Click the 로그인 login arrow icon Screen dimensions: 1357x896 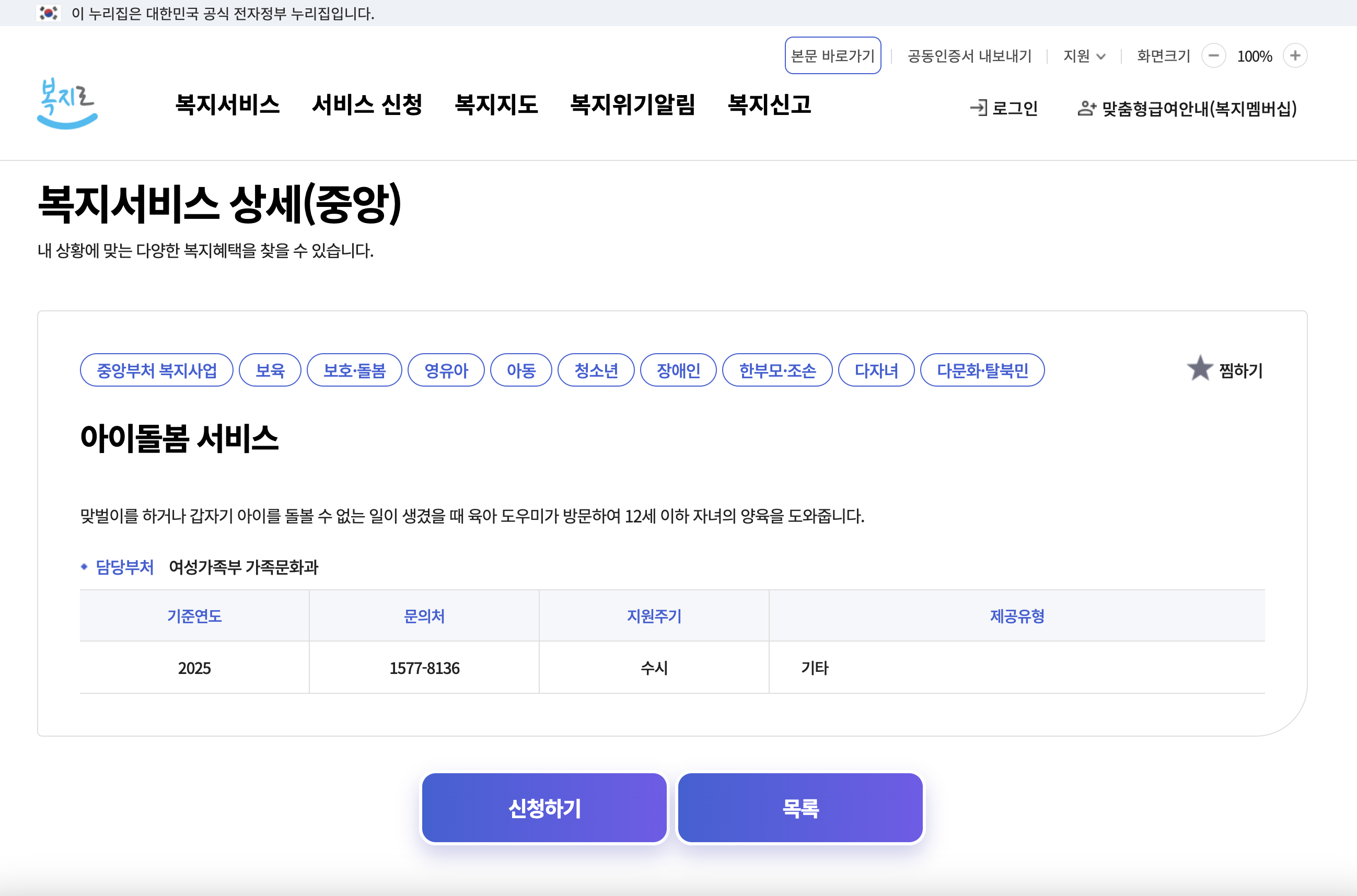point(978,108)
